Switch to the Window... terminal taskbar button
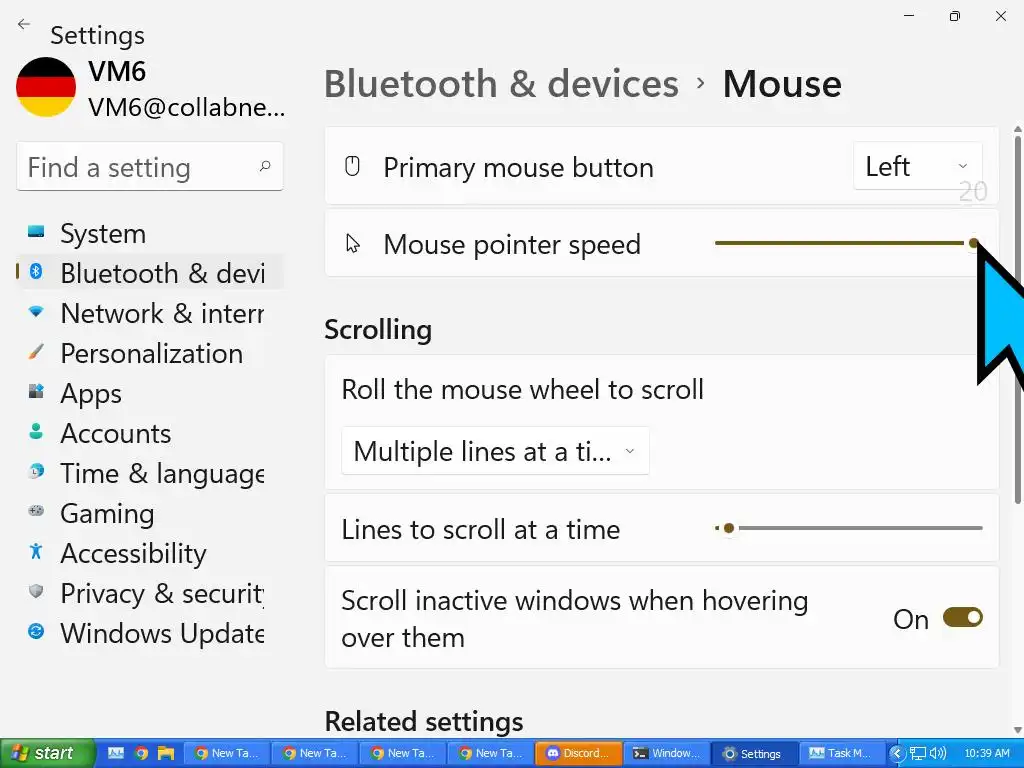Image resolution: width=1024 pixels, height=768 pixels. [x=665, y=753]
